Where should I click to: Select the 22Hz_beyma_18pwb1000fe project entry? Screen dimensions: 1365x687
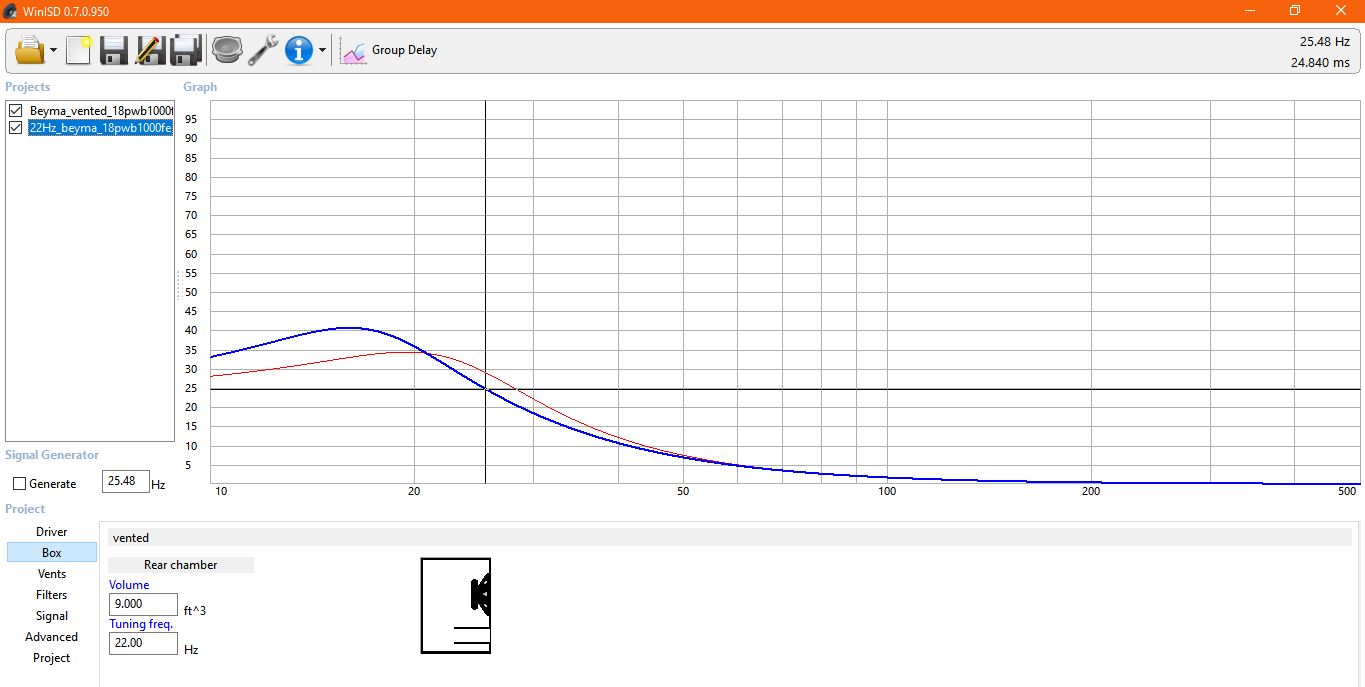tap(100, 128)
